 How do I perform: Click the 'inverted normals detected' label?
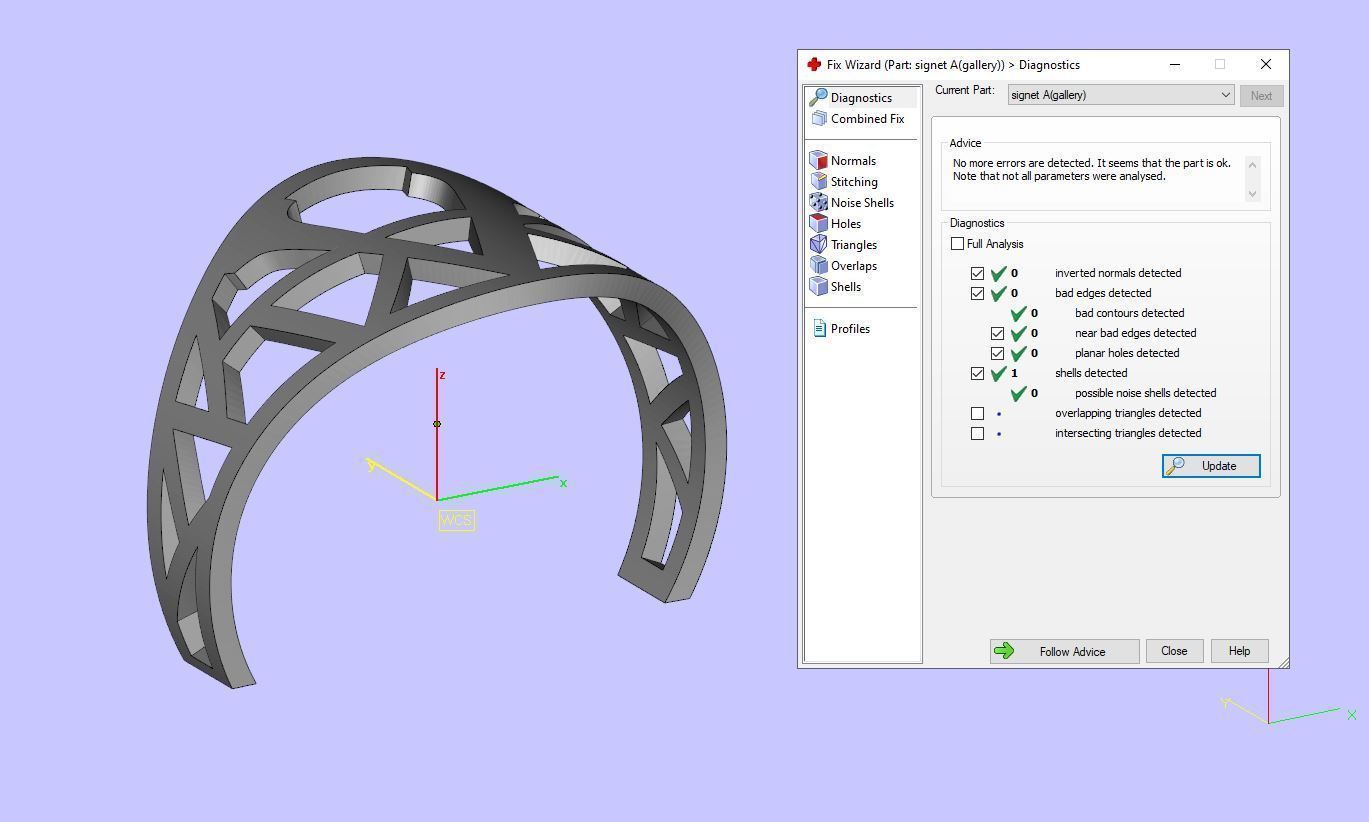point(1118,273)
